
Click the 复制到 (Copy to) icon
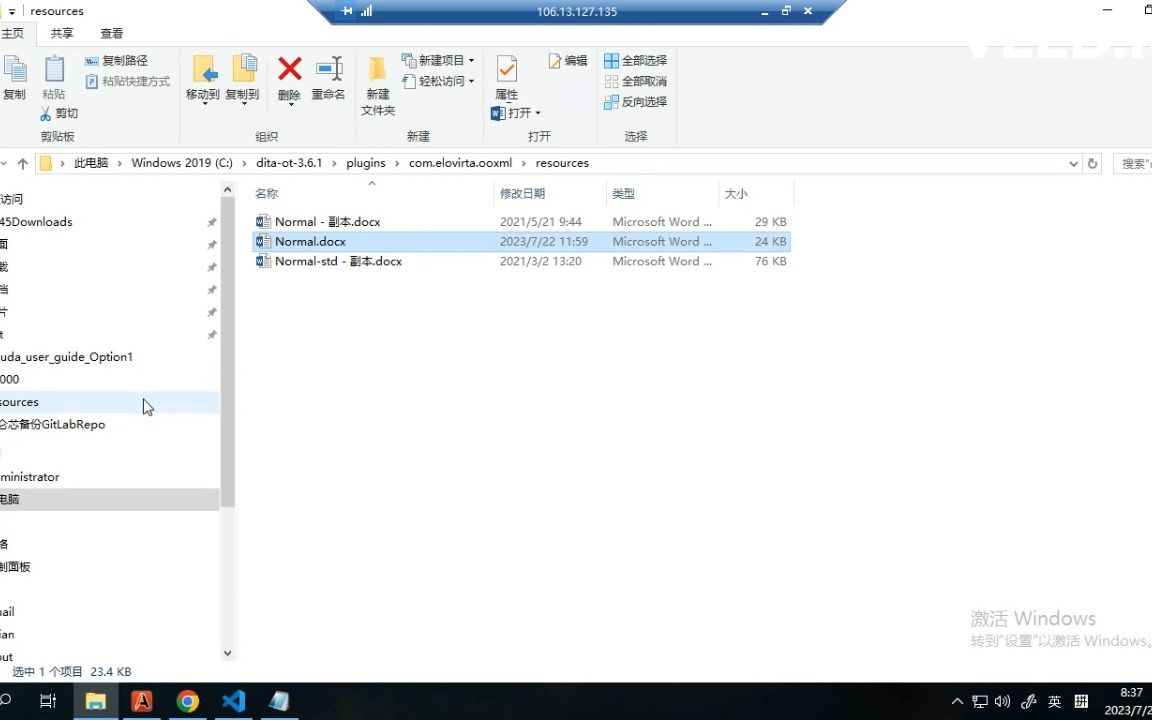(x=243, y=80)
